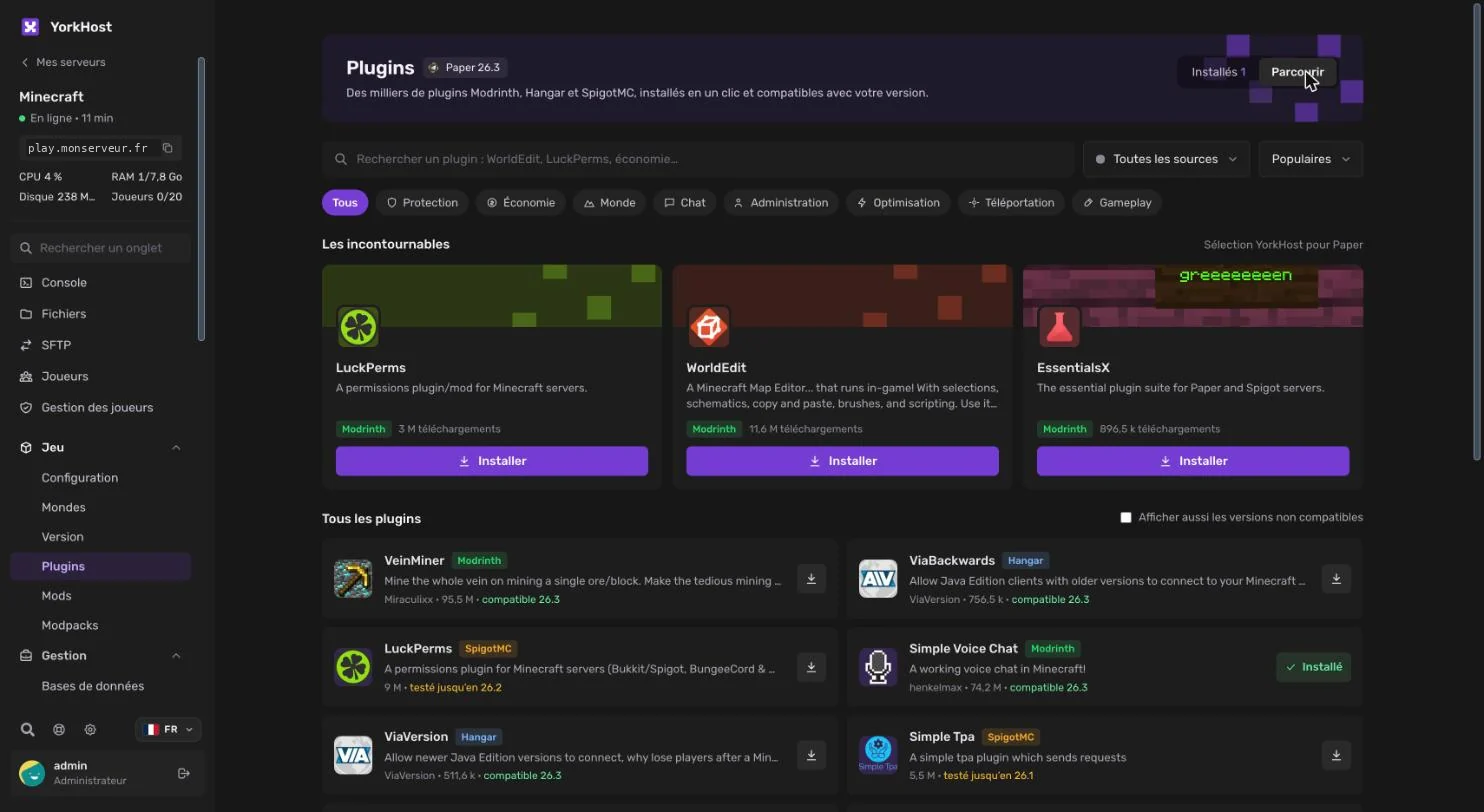This screenshot has height=812, width=1484.
Task: Filter plugins by Administration
Action: [781, 202]
